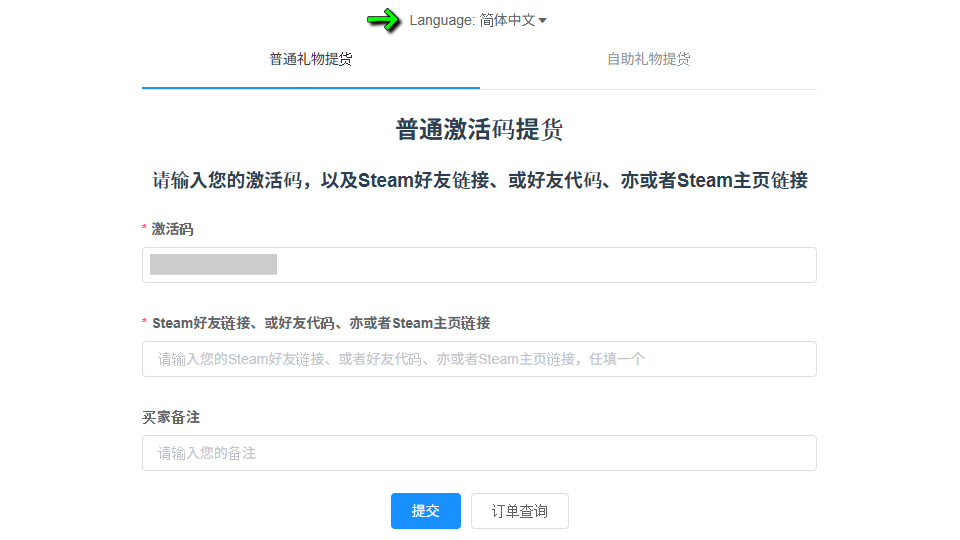
Task: Switch to the 自助礼物提货 tab
Action: pyautogui.click(x=648, y=59)
